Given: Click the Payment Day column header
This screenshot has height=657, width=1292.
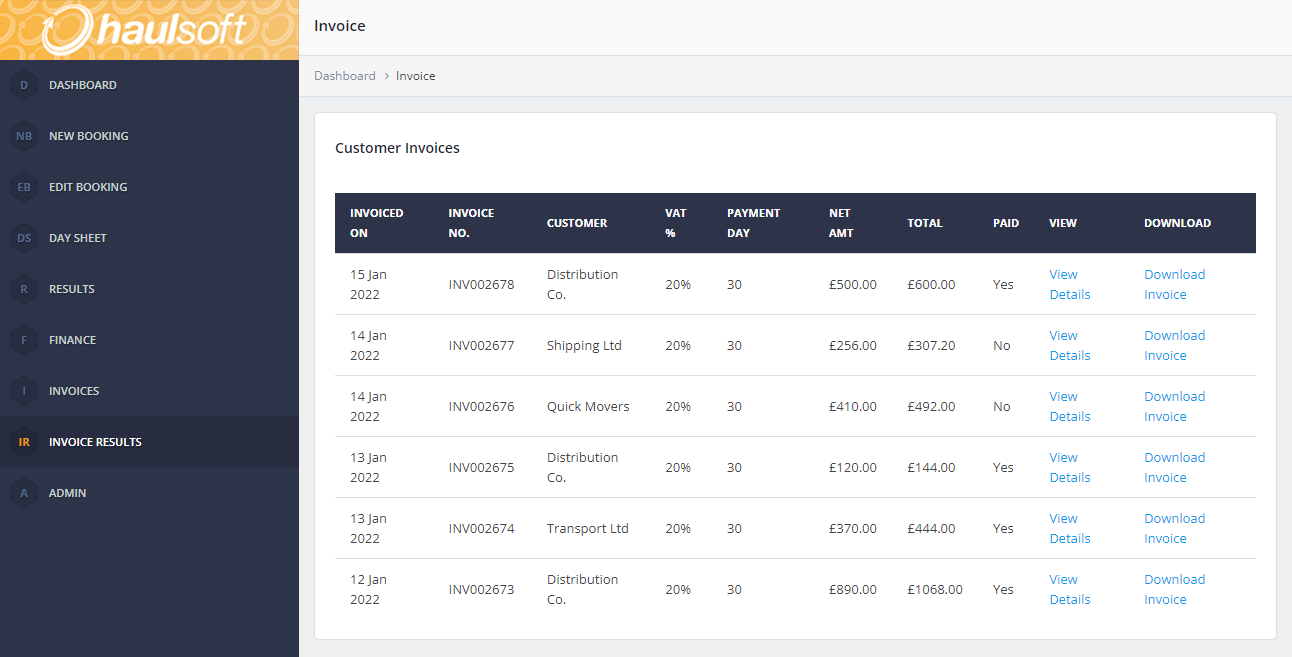Looking at the screenshot, I should click(753, 223).
